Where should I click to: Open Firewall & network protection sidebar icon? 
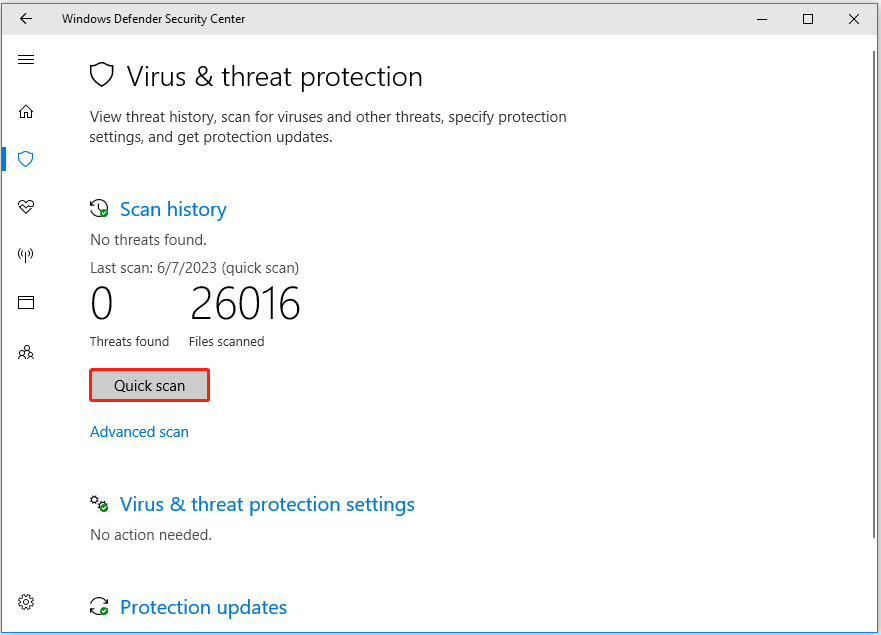[x=26, y=255]
